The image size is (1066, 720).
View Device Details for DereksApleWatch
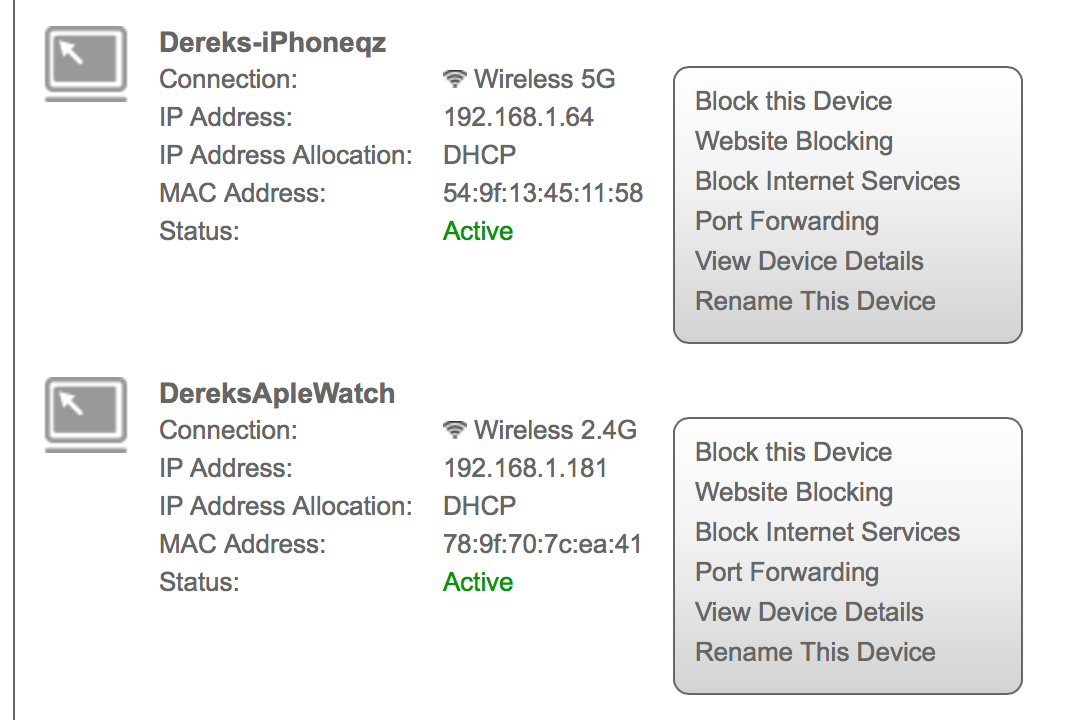click(809, 612)
